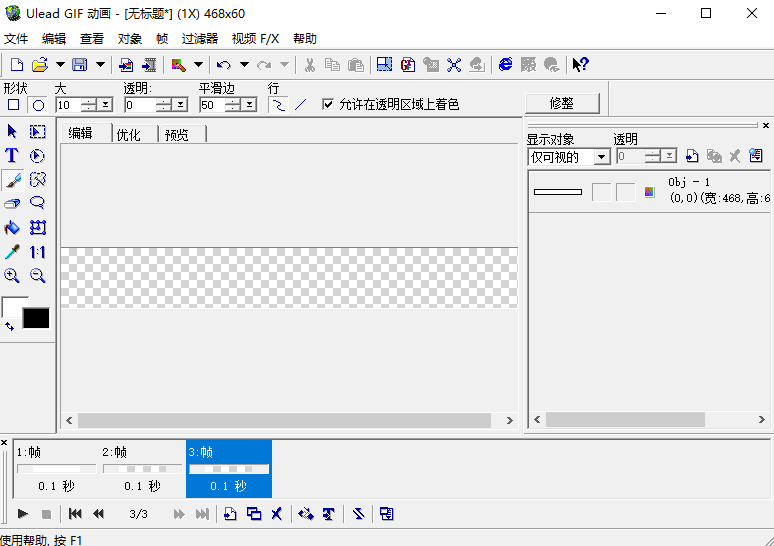Open the 过滤器 (Filters) menu
Image resolution: width=774 pixels, height=546 pixels.
(x=200, y=39)
